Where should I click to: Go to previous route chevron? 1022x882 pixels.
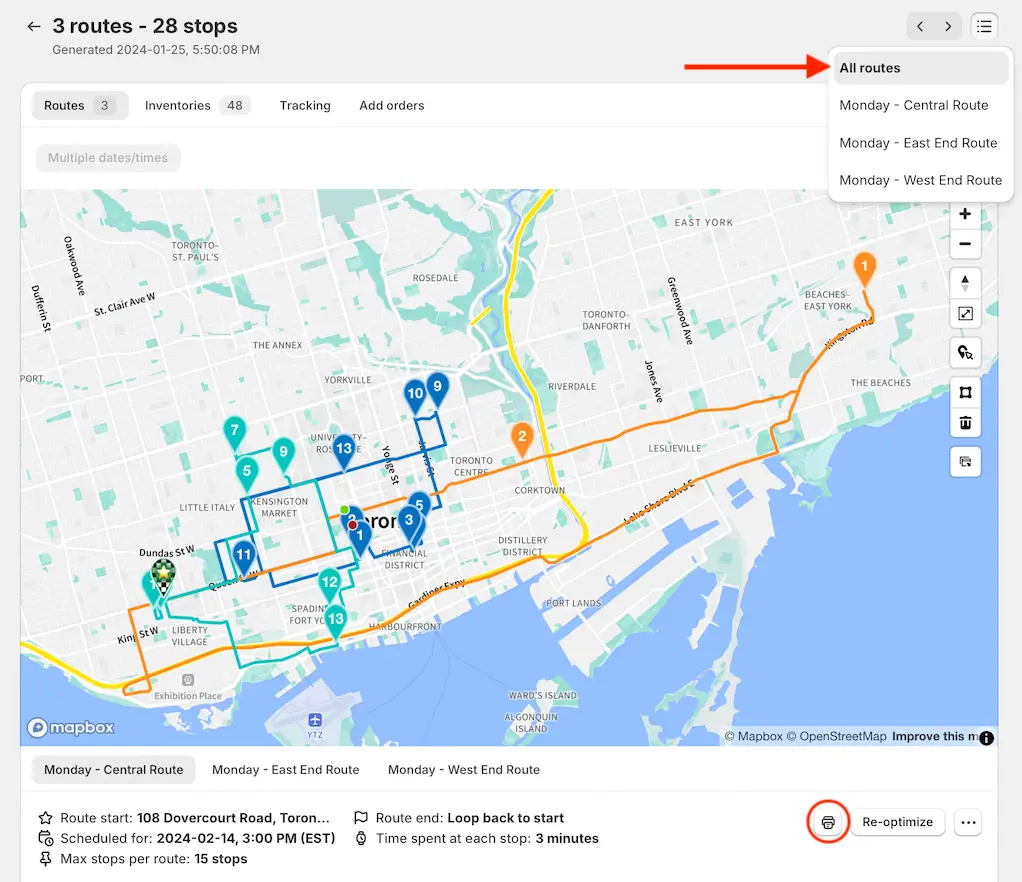pyautogui.click(x=920, y=27)
